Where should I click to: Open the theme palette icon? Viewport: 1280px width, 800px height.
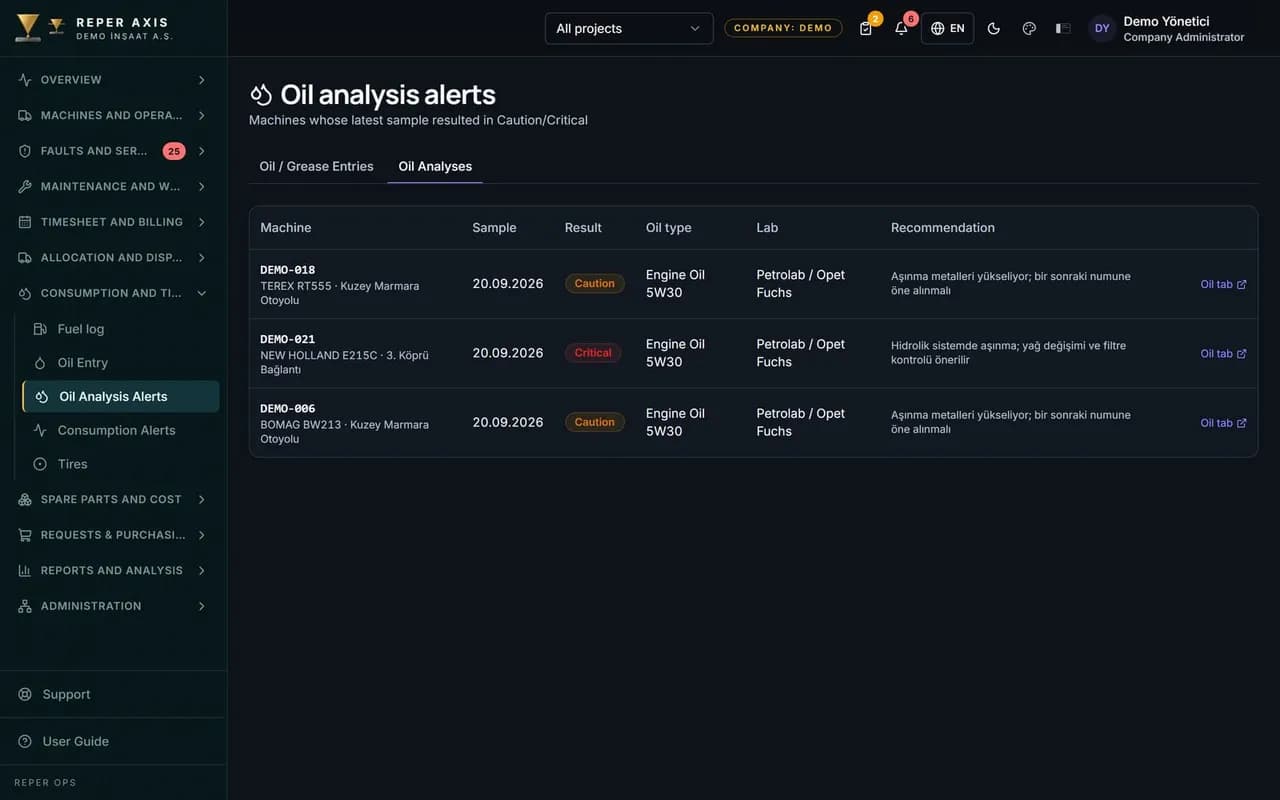point(1029,28)
